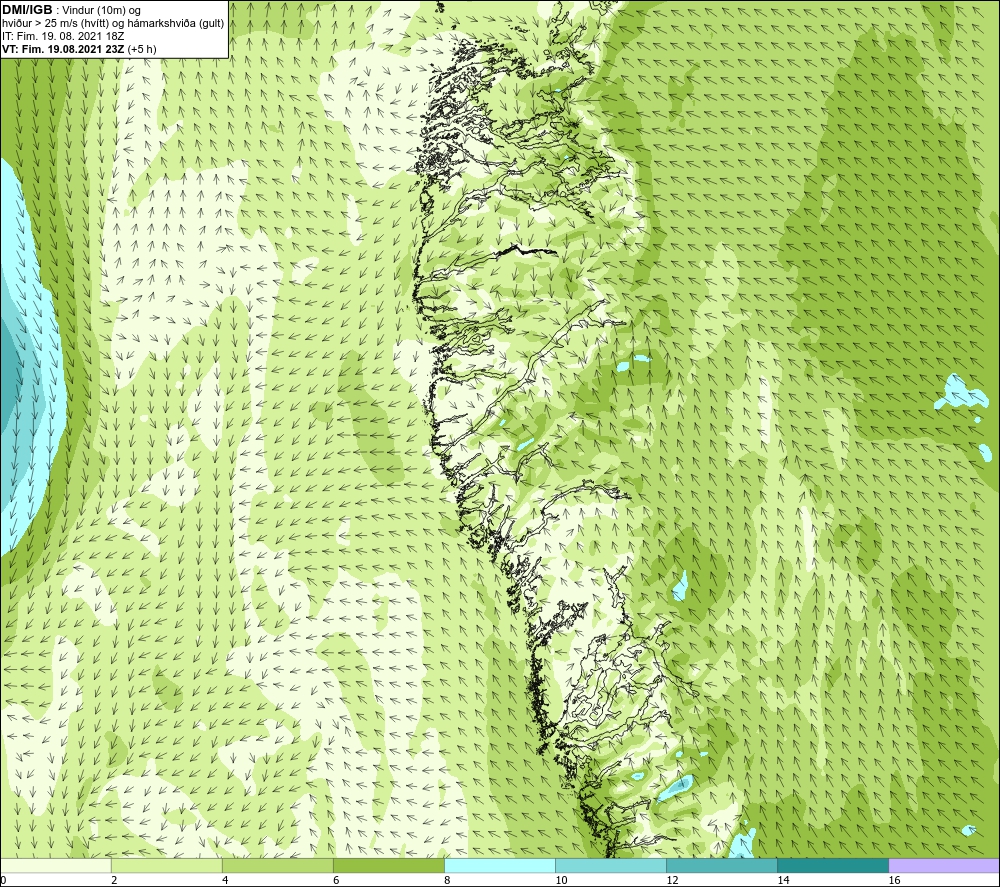
Task: Click the '12' scale label
Action: point(672,881)
